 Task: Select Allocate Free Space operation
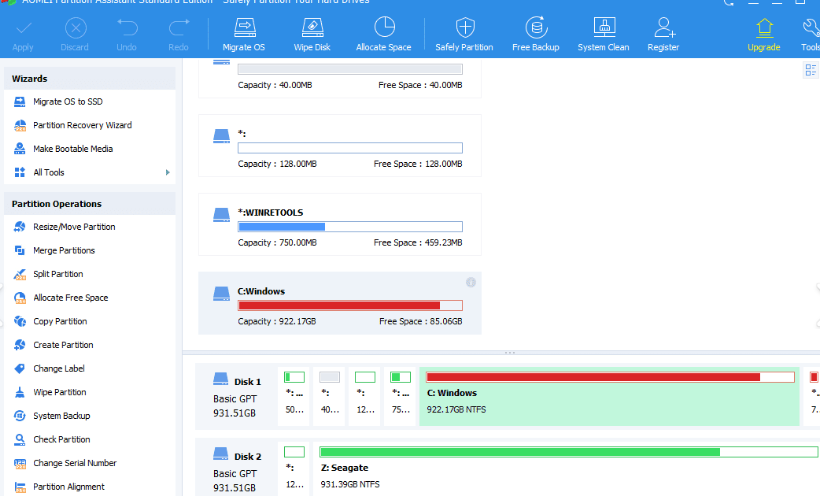[x=71, y=297]
